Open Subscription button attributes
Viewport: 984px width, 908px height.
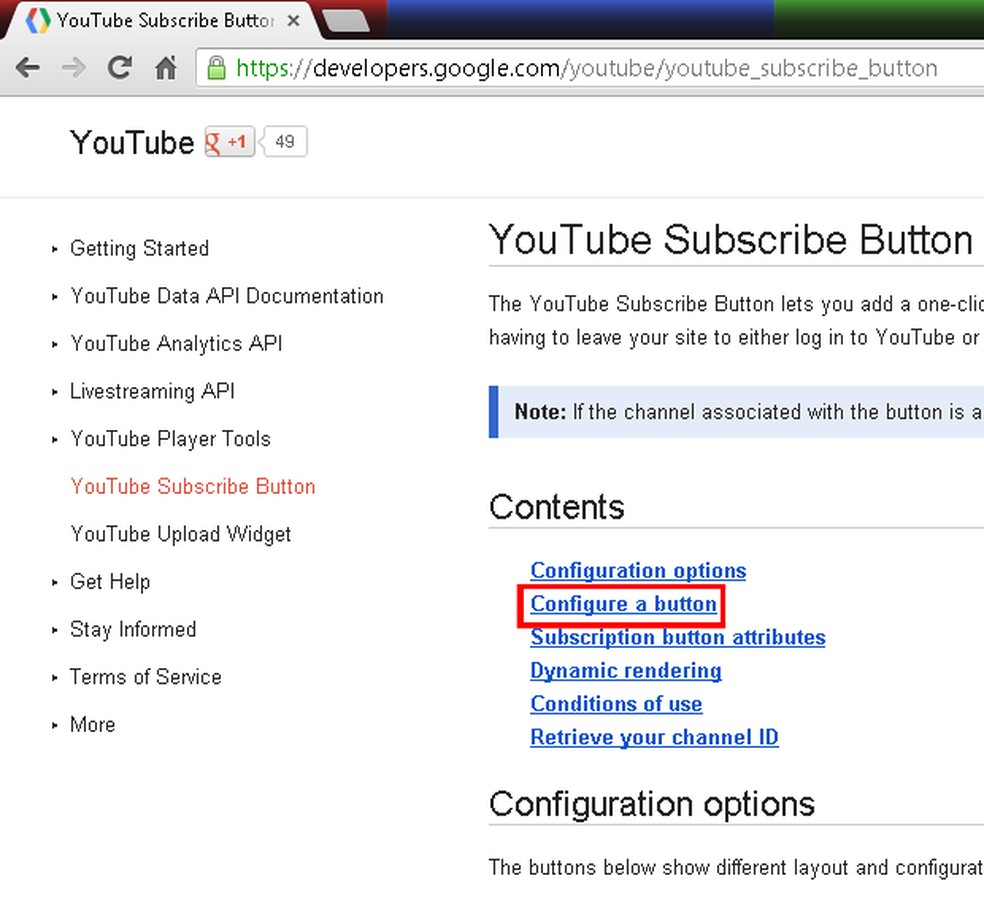click(x=677, y=637)
